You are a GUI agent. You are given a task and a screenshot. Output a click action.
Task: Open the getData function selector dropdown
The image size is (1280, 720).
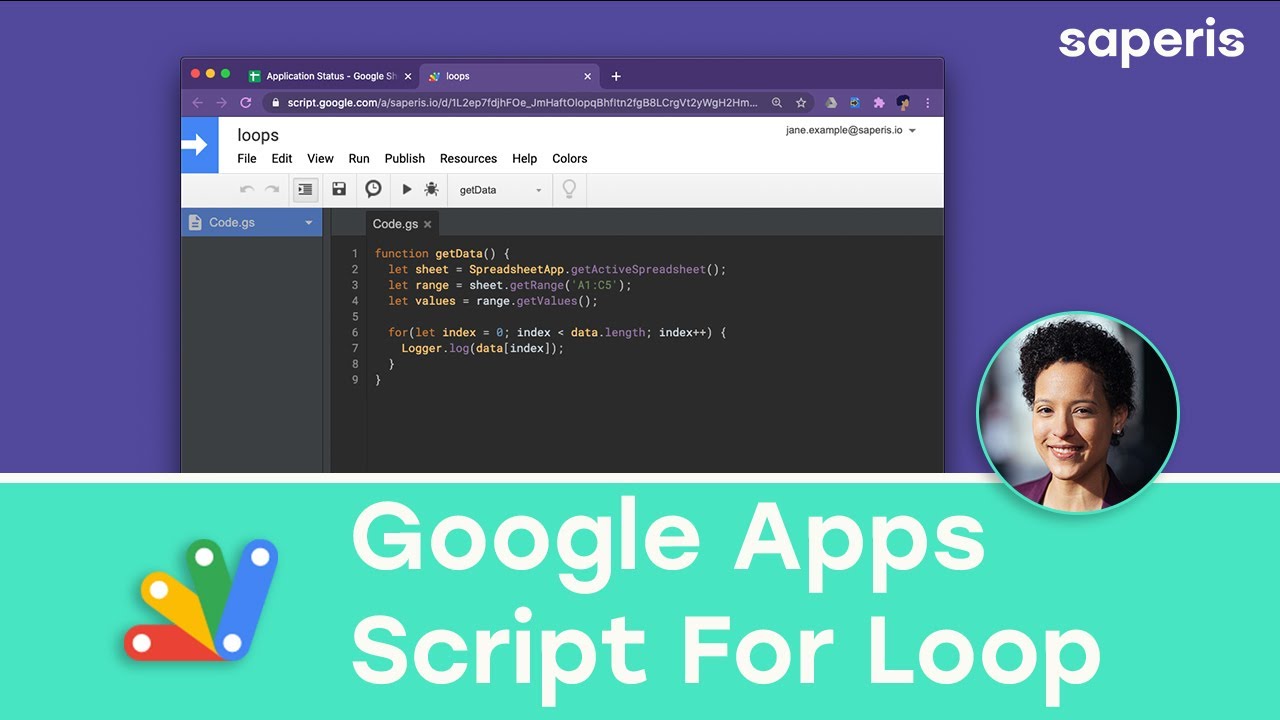[x=500, y=190]
